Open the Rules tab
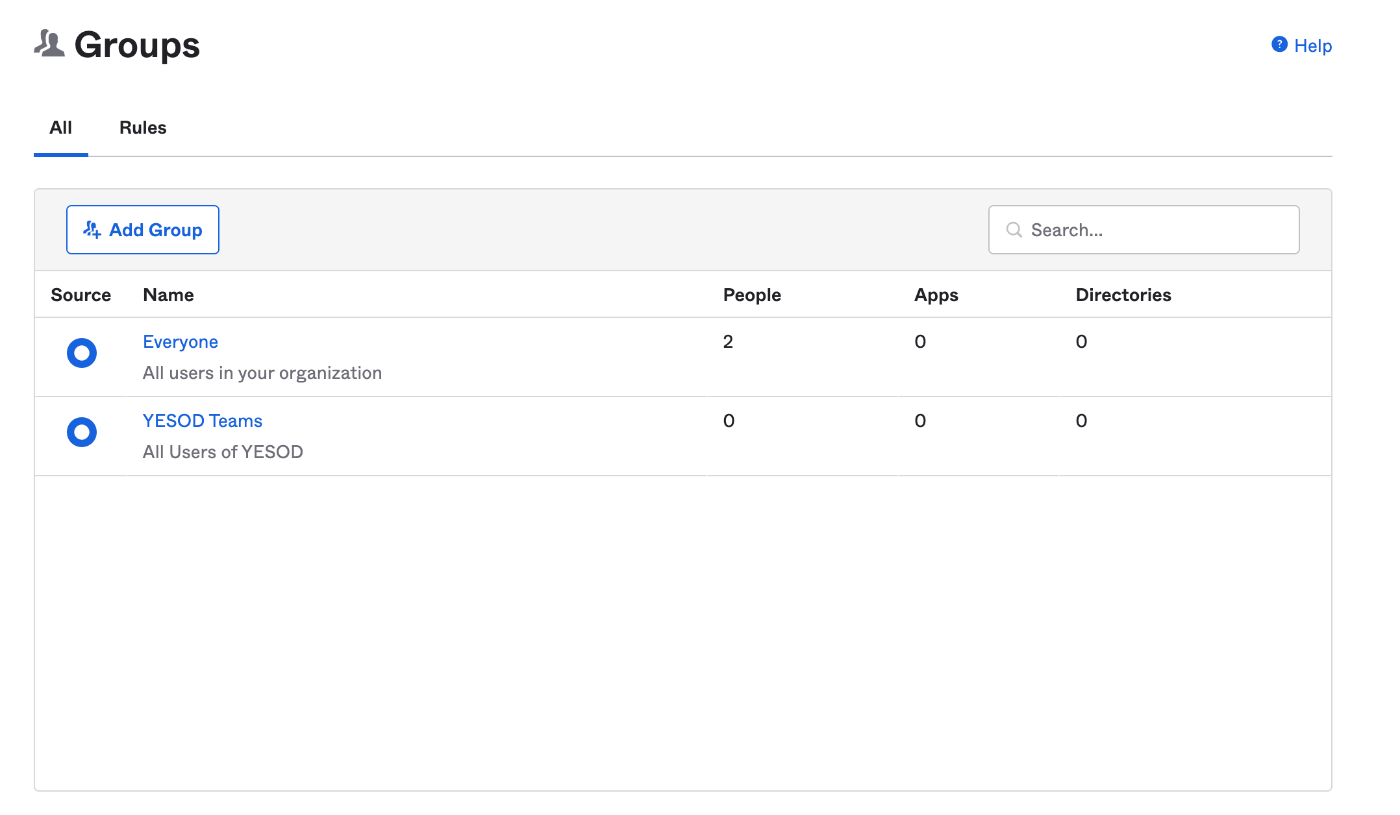 click(x=143, y=128)
